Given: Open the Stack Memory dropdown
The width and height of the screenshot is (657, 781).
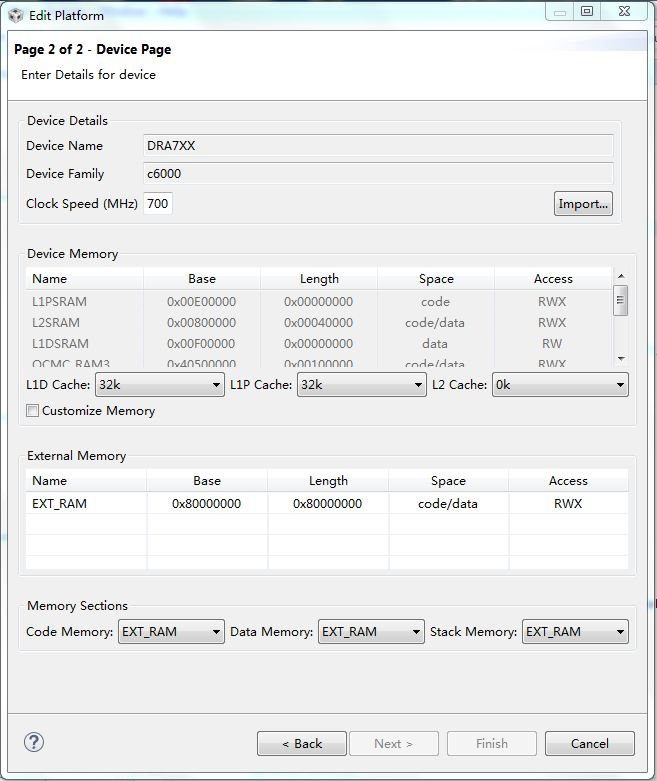Looking at the screenshot, I should click(x=575, y=632).
